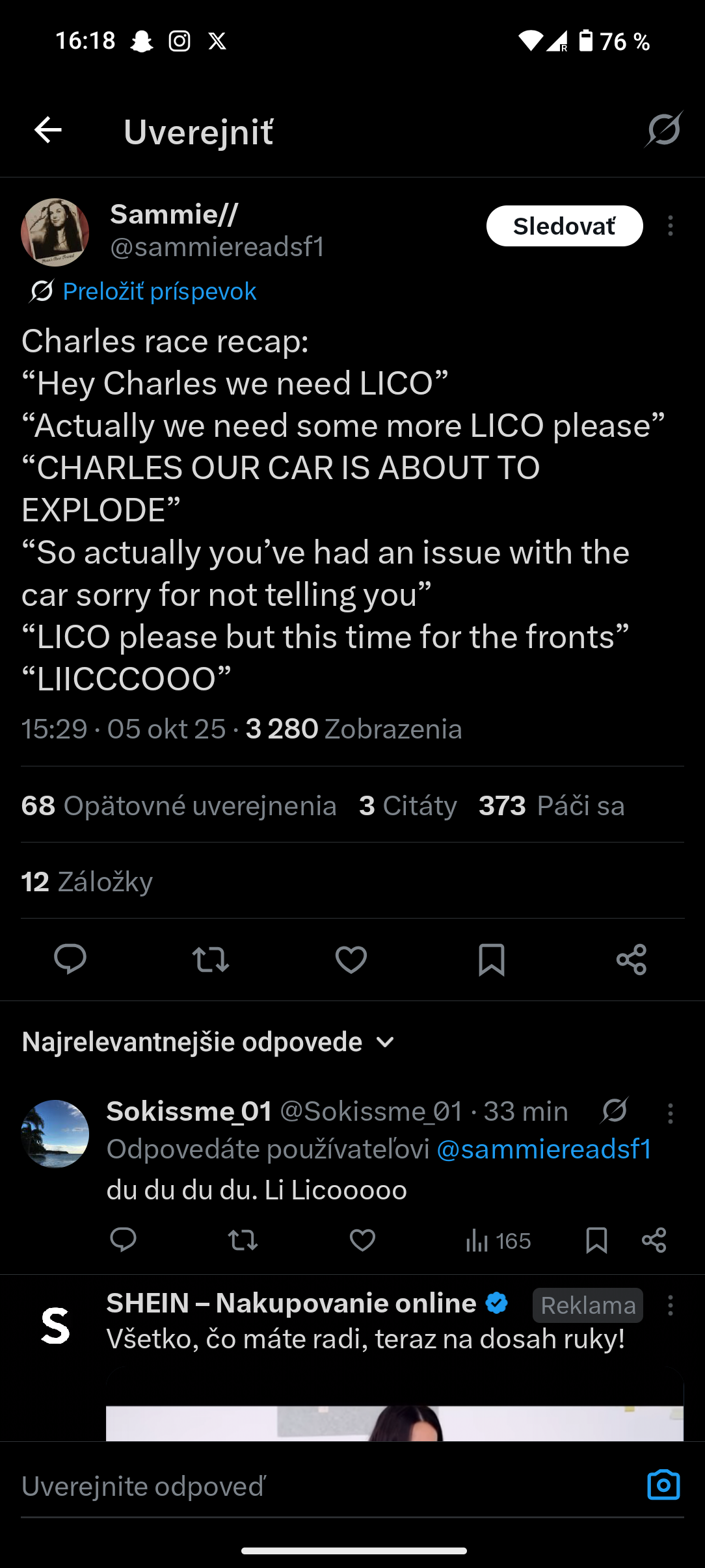Viewport: 705px width, 1568px height.
Task: Open three-dot menu on Sokissme_01 reply
Action: 671,1113
